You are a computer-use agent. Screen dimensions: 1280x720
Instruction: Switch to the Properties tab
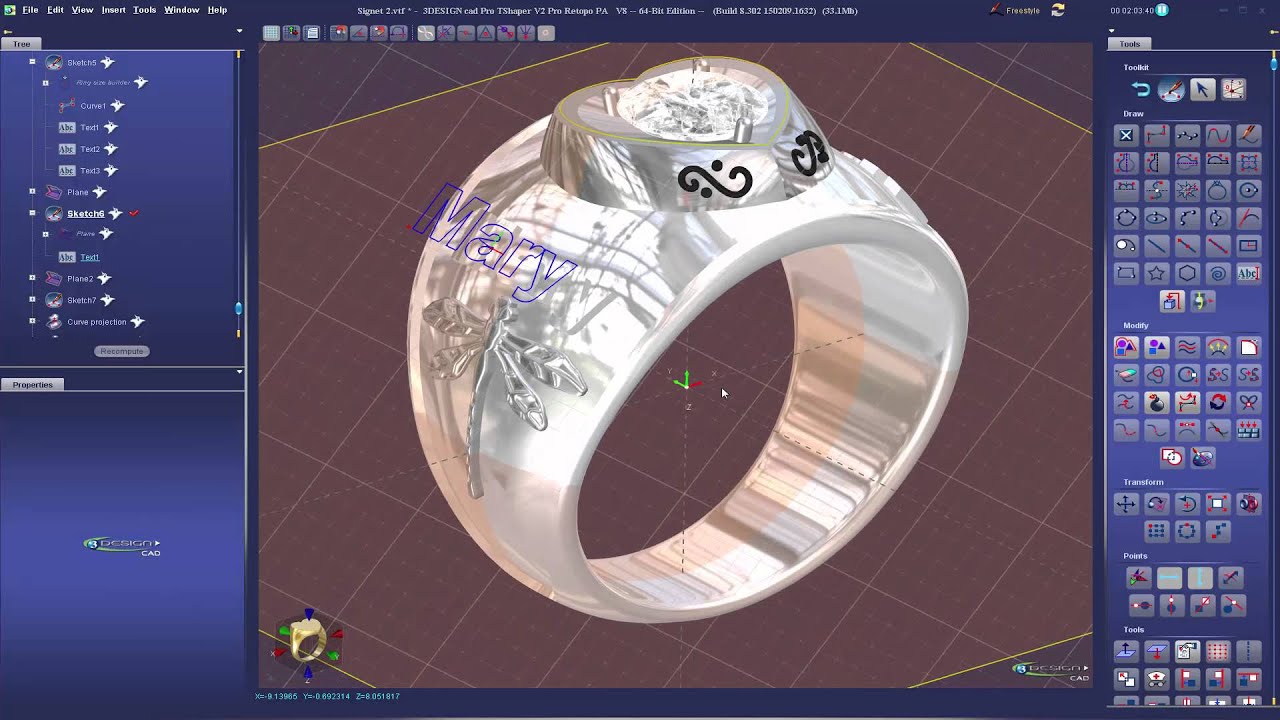[x=32, y=384]
